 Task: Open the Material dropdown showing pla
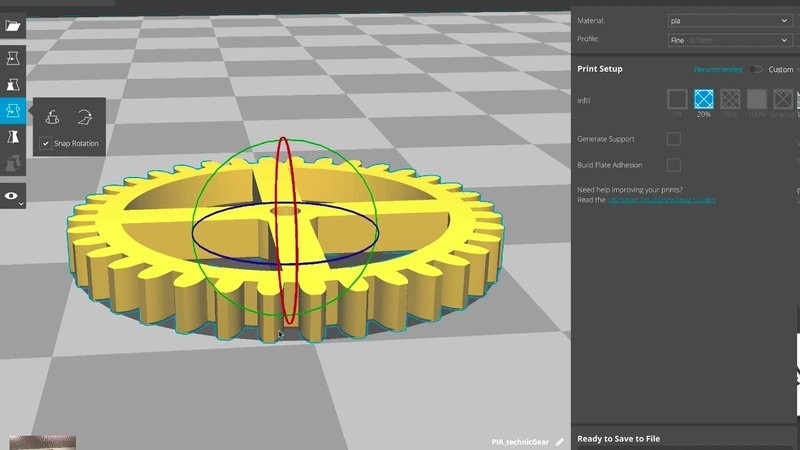730,20
